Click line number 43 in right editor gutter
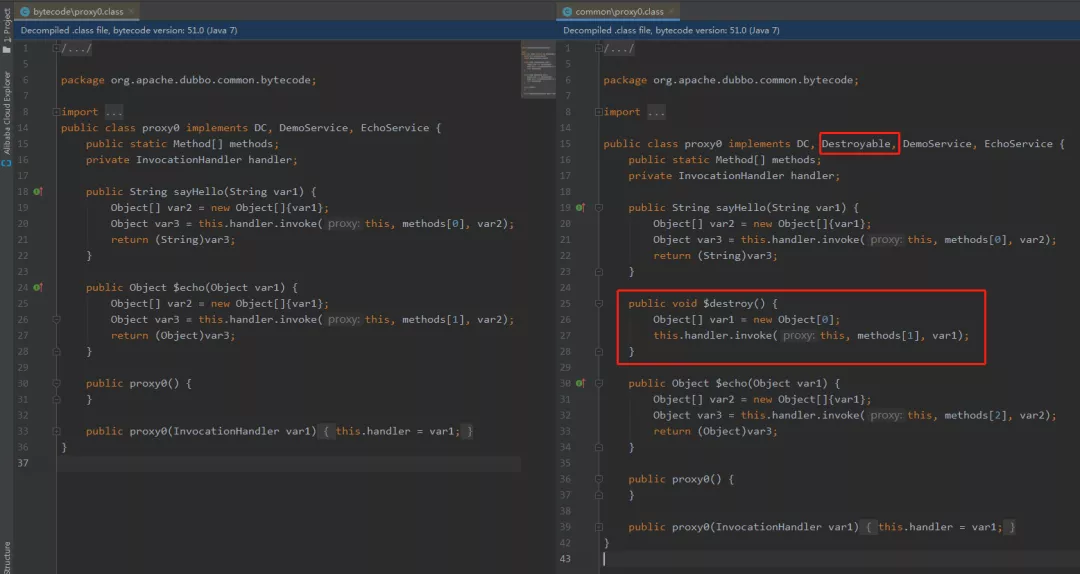This screenshot has width=1080, height=574. [x=566, y=558]
